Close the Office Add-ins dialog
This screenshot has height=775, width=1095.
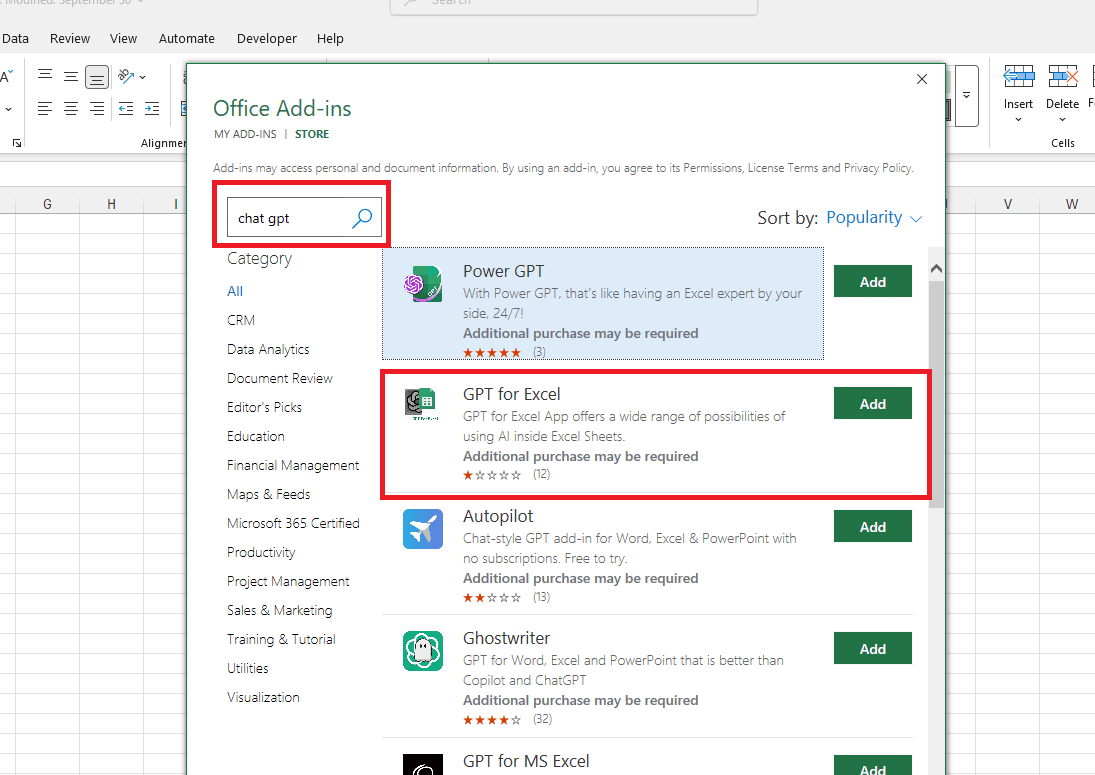(922, 79)
